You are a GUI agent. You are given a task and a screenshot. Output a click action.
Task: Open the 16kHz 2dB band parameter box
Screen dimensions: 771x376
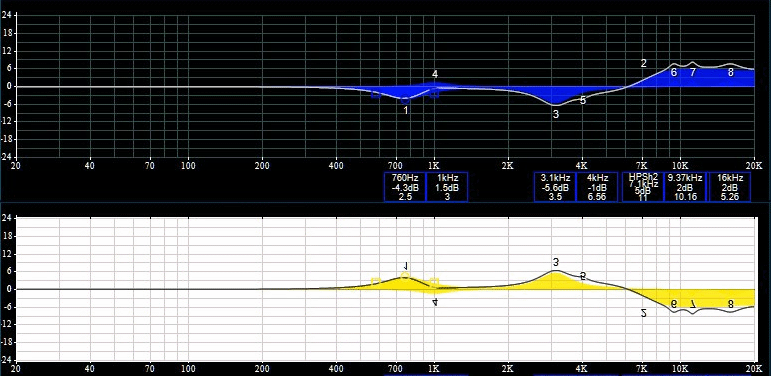point(729,187)
